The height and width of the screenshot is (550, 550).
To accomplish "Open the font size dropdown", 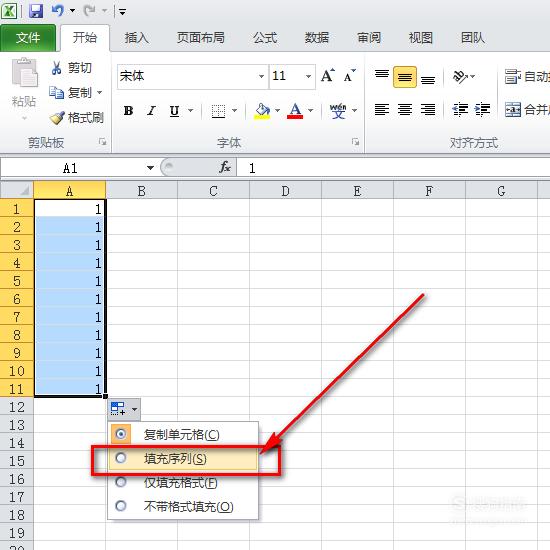I will (308, 76).
